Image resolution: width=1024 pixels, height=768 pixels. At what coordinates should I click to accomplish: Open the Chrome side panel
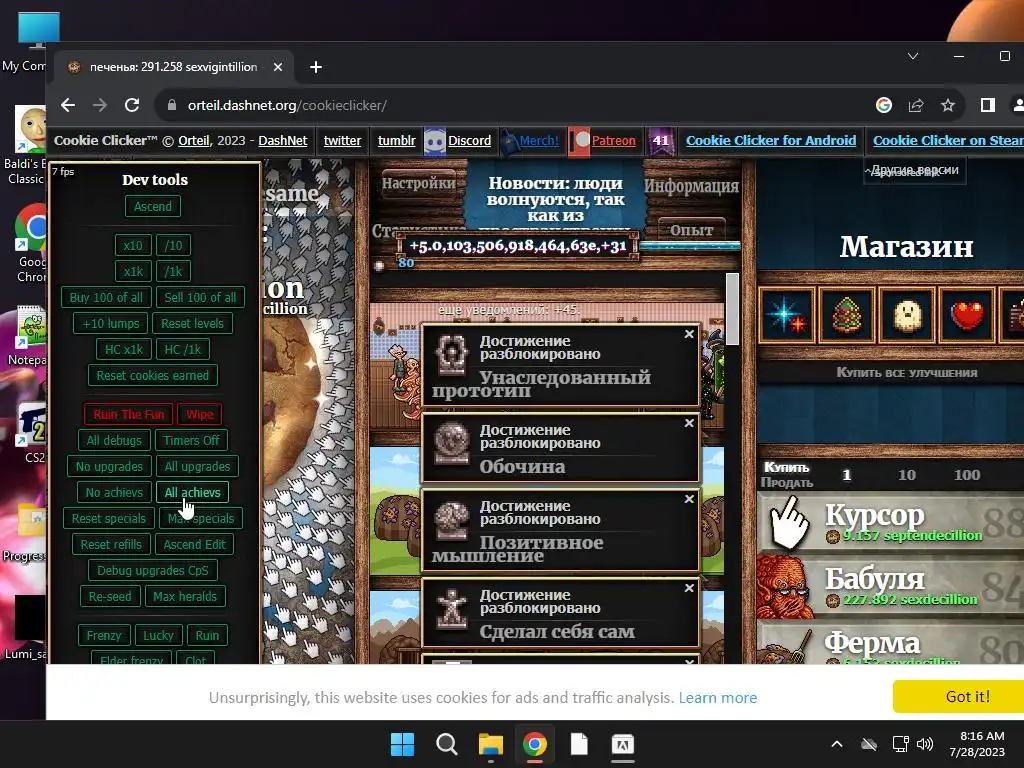point(987,105)
